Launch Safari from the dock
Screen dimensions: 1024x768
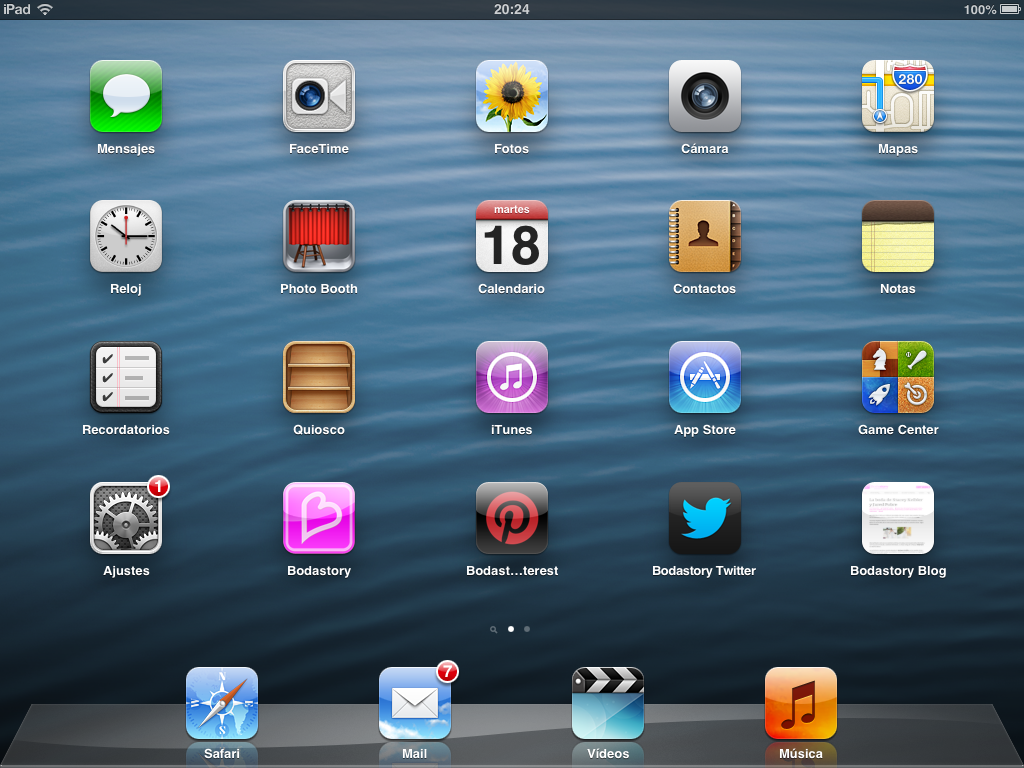222,703
